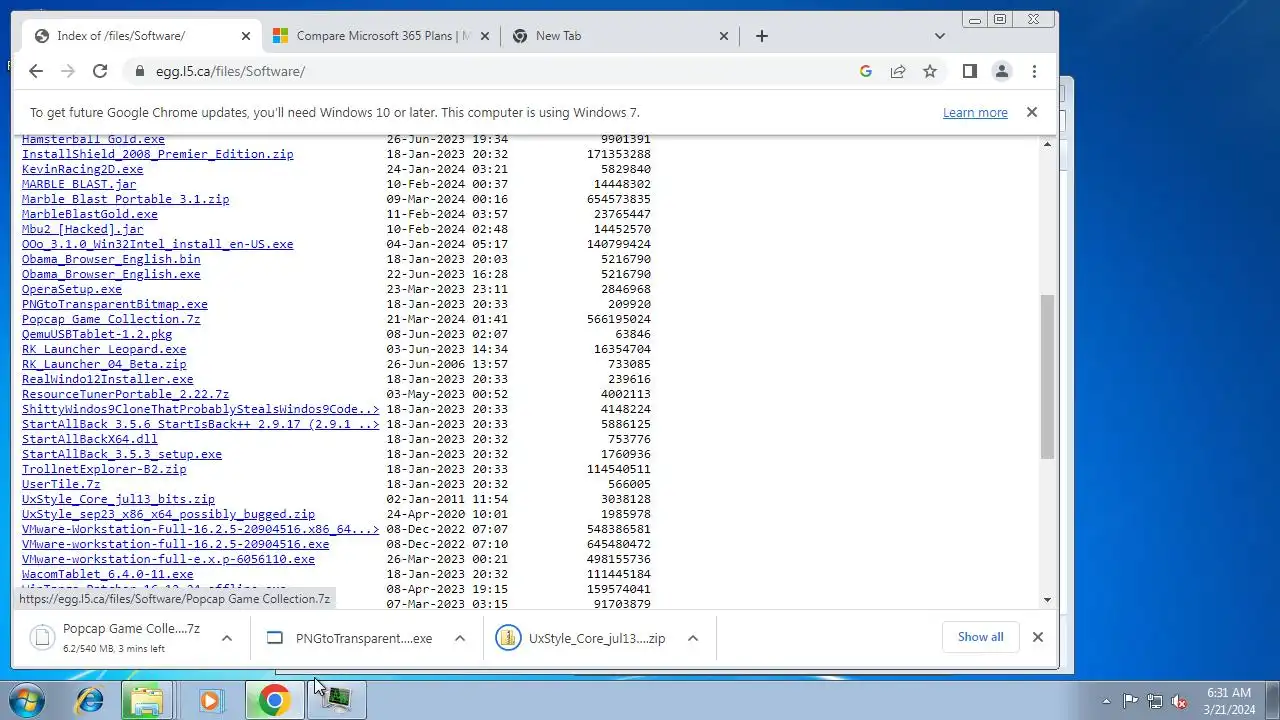Close the New Tab tab
The image size is (1280, 720).
[x=724, y=36]
